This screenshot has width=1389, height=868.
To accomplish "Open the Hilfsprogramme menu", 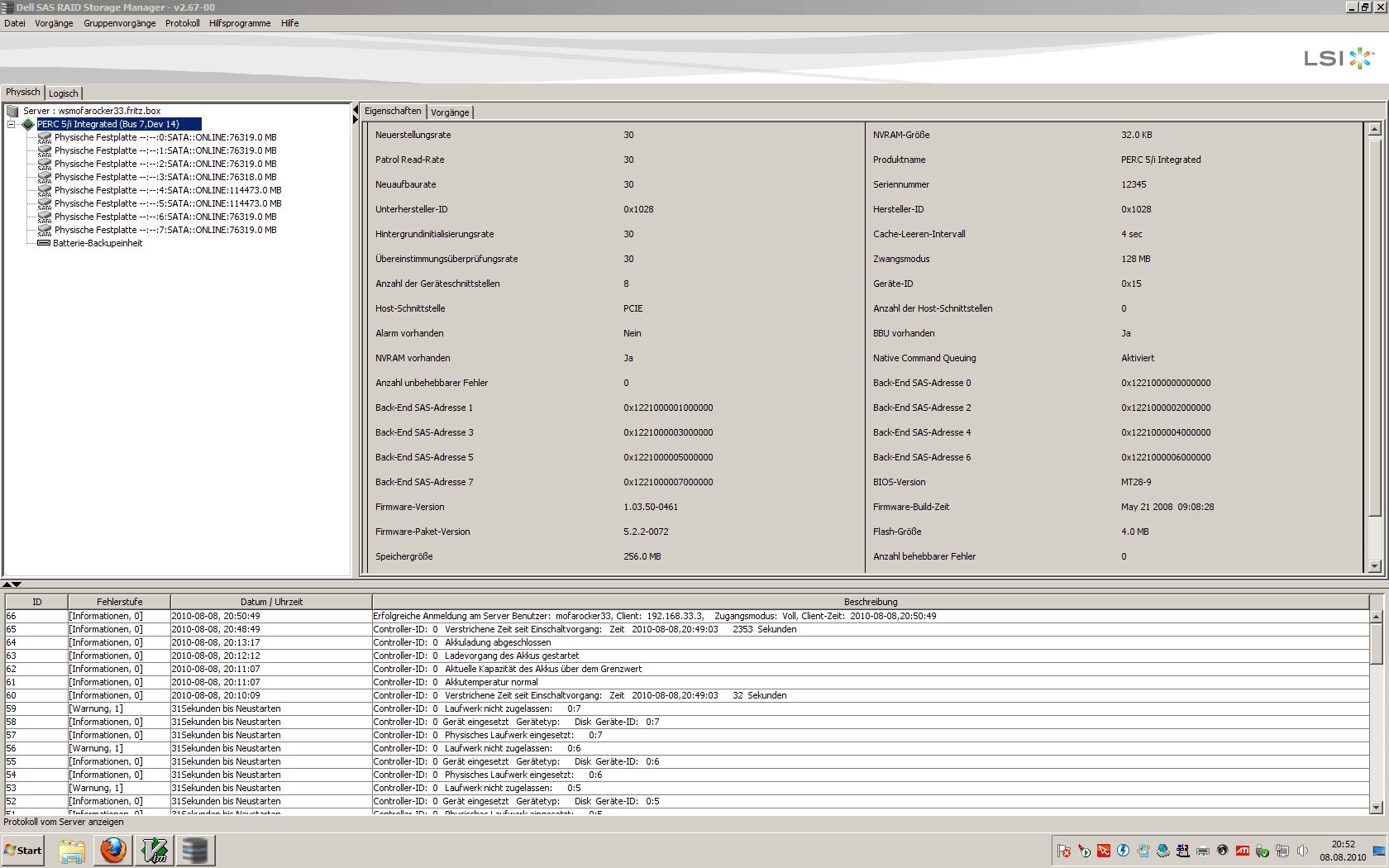I will [240, 23].
